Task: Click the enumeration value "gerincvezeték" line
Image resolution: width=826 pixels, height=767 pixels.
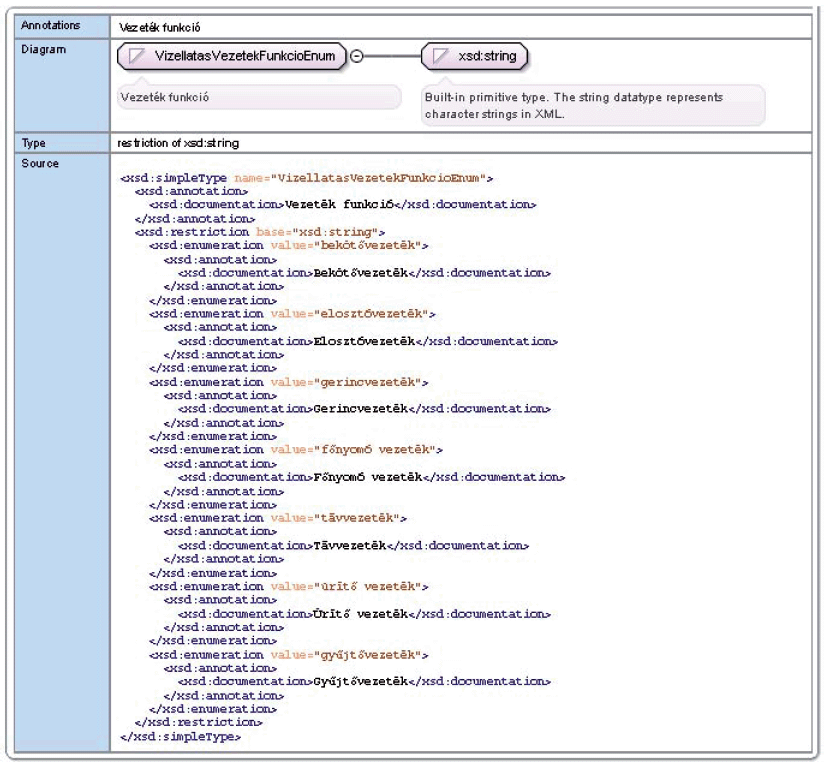Action: [x=289, y=382]
